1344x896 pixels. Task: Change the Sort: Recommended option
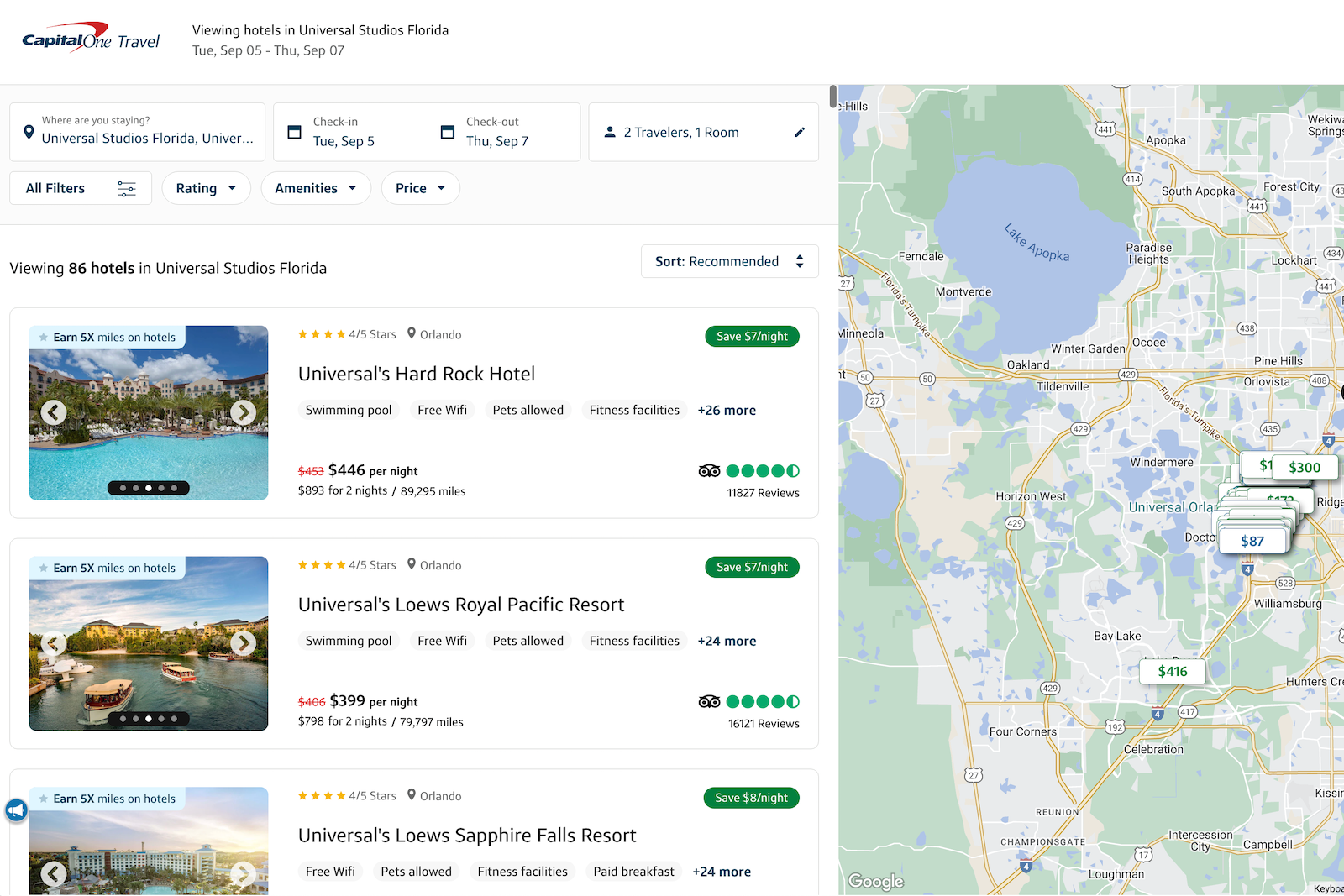pyautogui.click(x=729, y=261)
